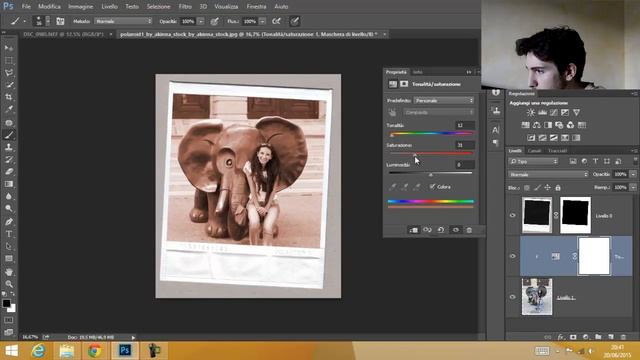
Task: Add Invert adjustment
Action: pyautogui.click(x=531, y=138)
